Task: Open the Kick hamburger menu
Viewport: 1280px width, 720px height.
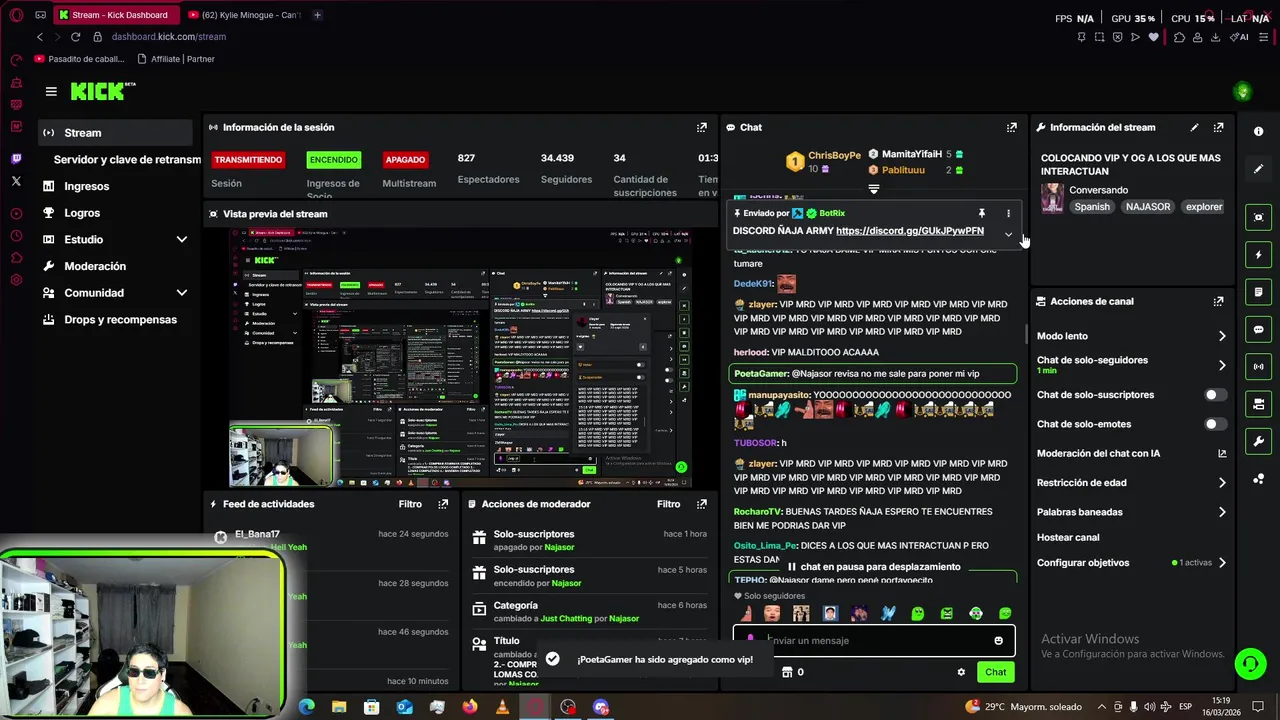Action: click(x=51, y=91)
